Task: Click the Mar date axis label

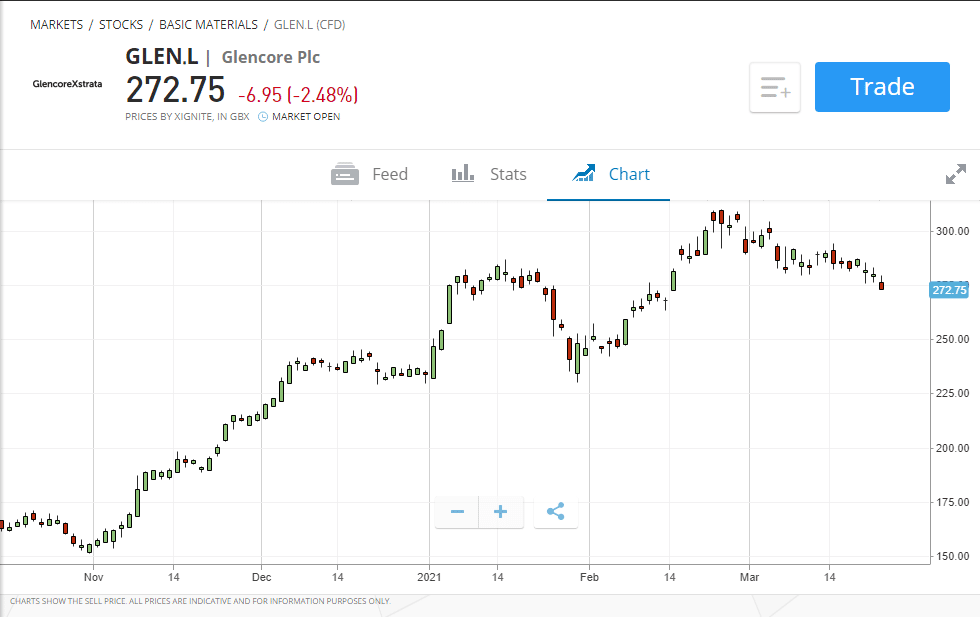Action: (x=749, y=577)
